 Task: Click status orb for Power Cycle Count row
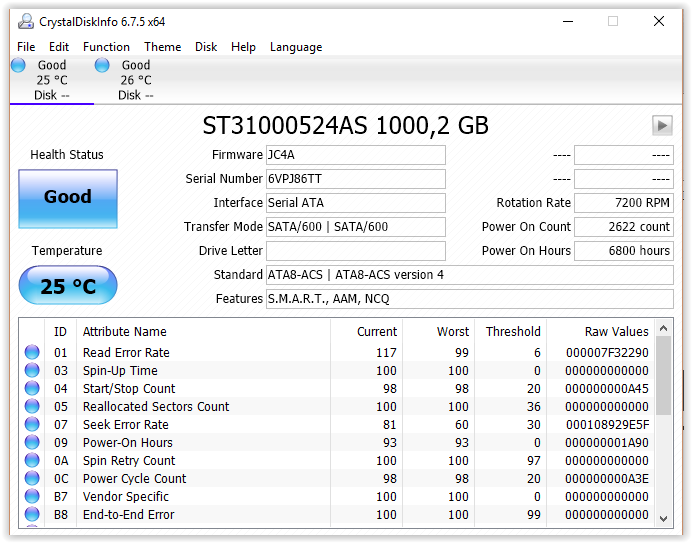[32, 479]
